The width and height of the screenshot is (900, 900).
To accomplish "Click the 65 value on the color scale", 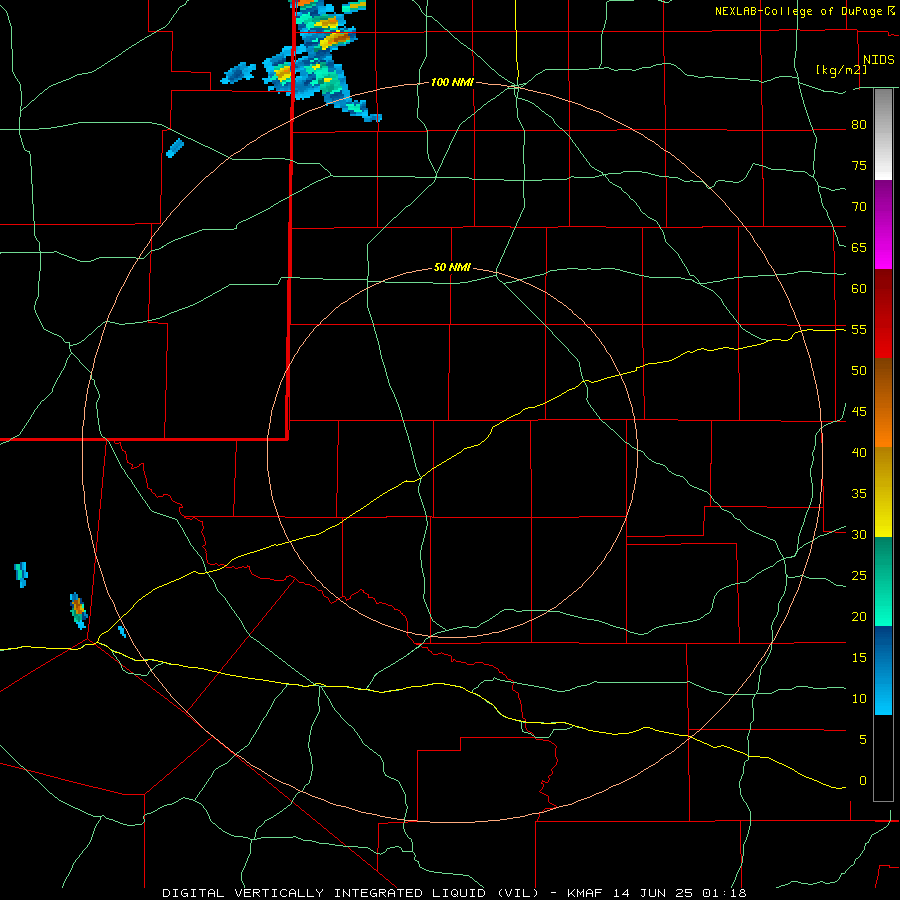I will pyautogui.click(x=859, y=247).
